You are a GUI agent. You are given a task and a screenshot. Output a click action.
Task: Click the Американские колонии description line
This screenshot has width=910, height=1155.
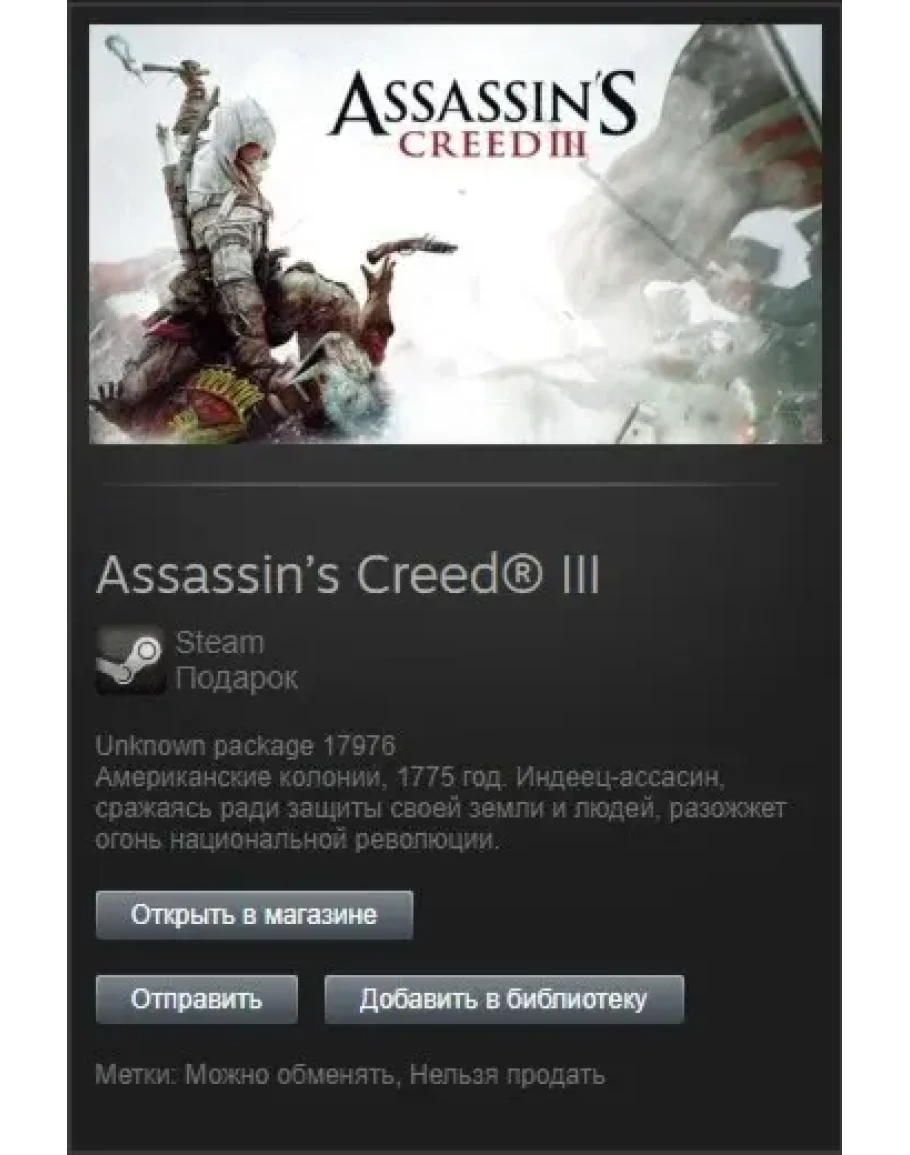tap(411, 777)
